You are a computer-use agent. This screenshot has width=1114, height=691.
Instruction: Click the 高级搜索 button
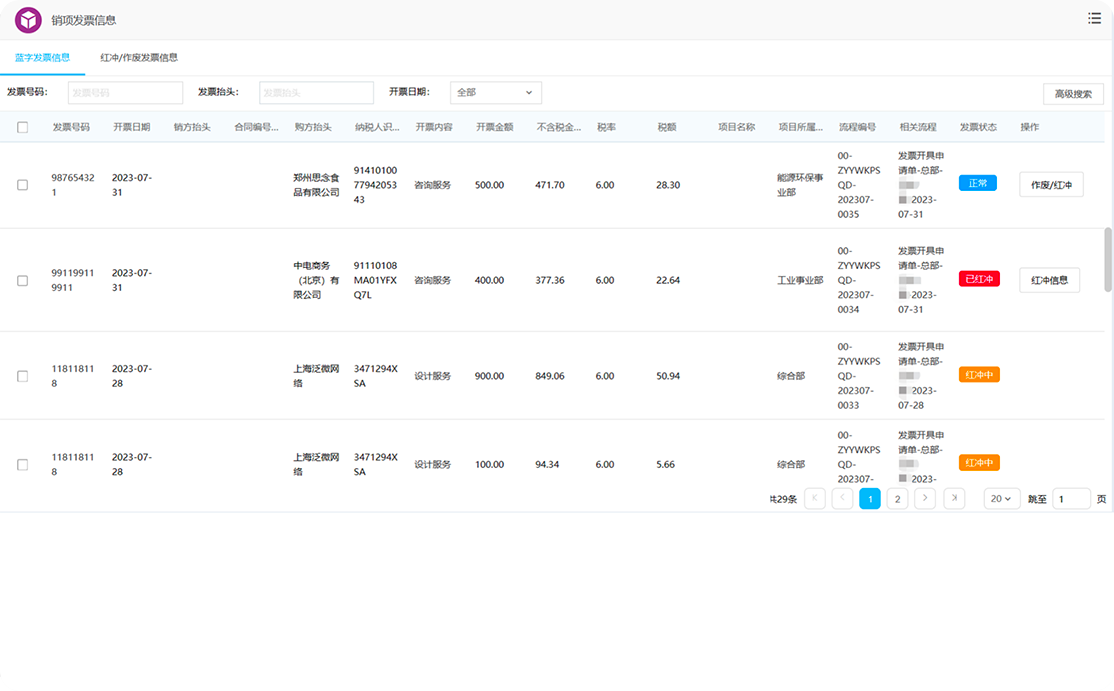point(1073,94)
